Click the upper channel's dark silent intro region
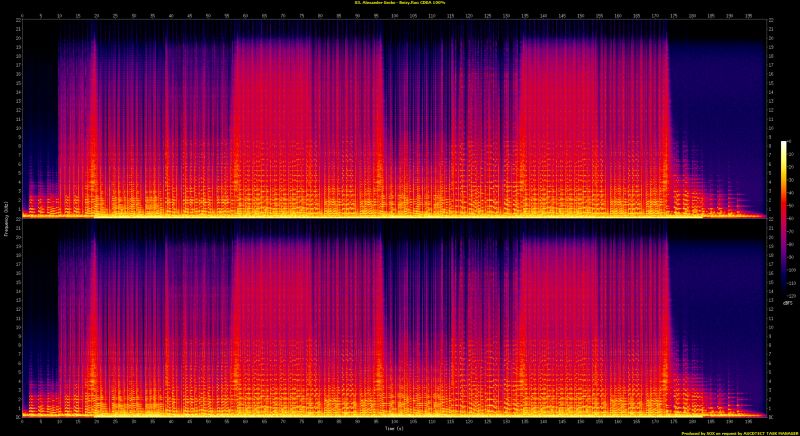The image size is (800, 436). point(38,100)
